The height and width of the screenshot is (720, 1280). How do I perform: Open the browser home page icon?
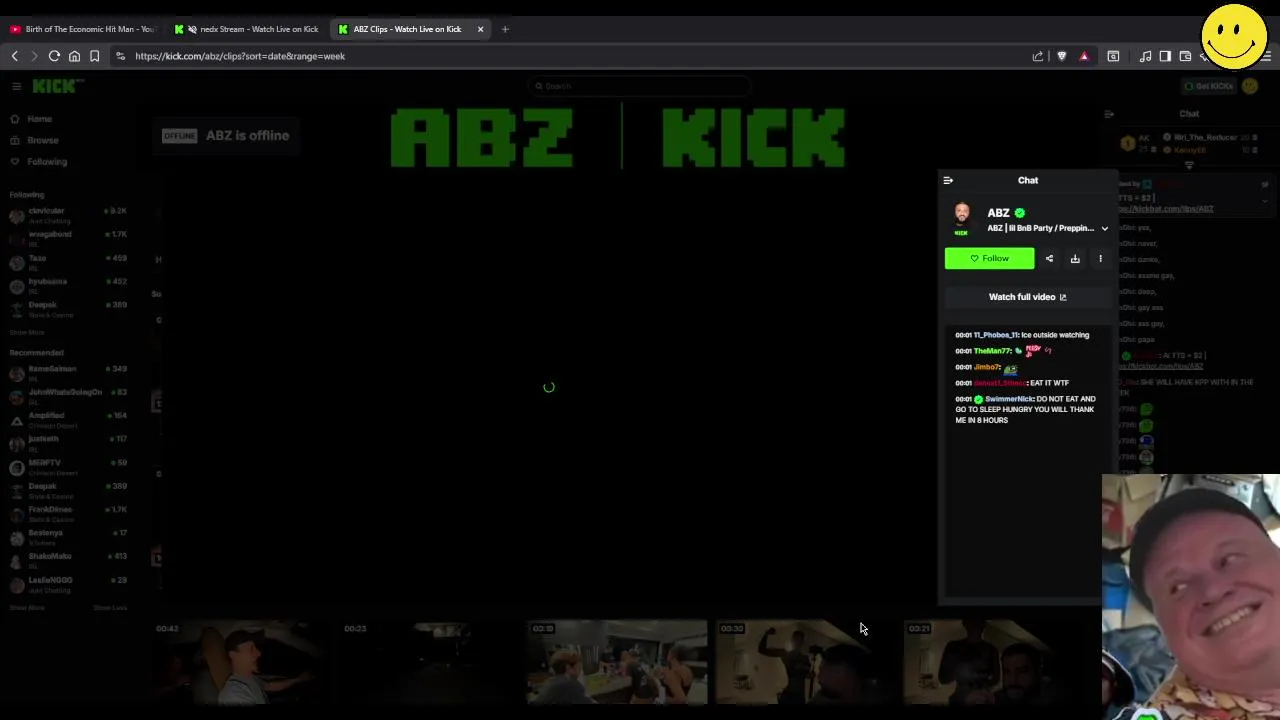pyautogui.click(x=74, y=56)
